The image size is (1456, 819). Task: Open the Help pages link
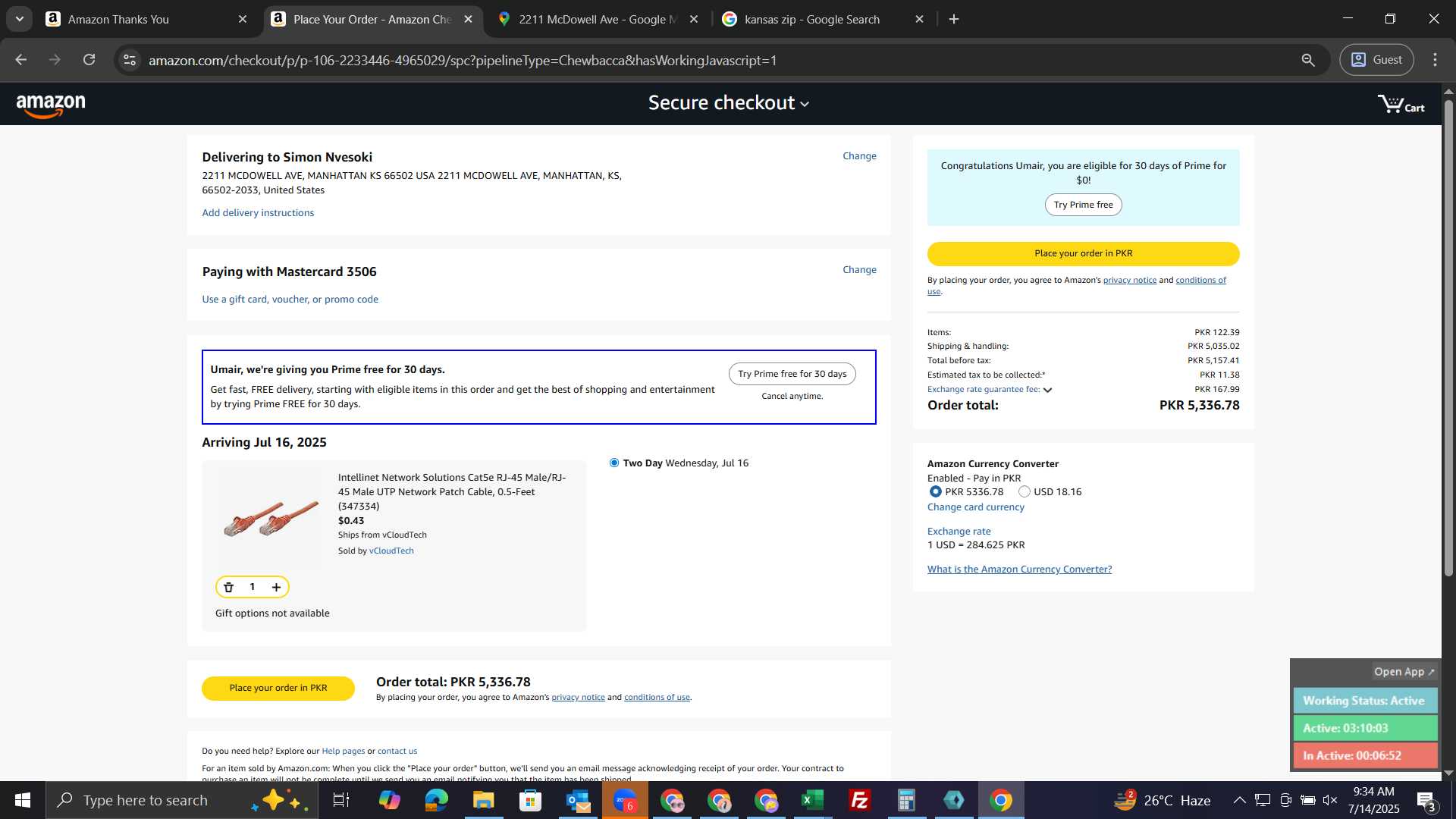343,752
